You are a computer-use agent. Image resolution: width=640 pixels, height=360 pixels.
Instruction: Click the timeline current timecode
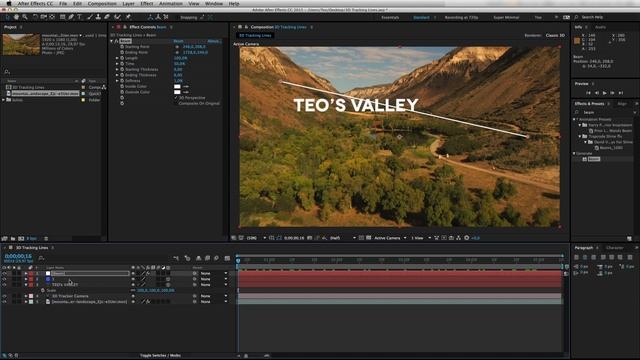18,256
